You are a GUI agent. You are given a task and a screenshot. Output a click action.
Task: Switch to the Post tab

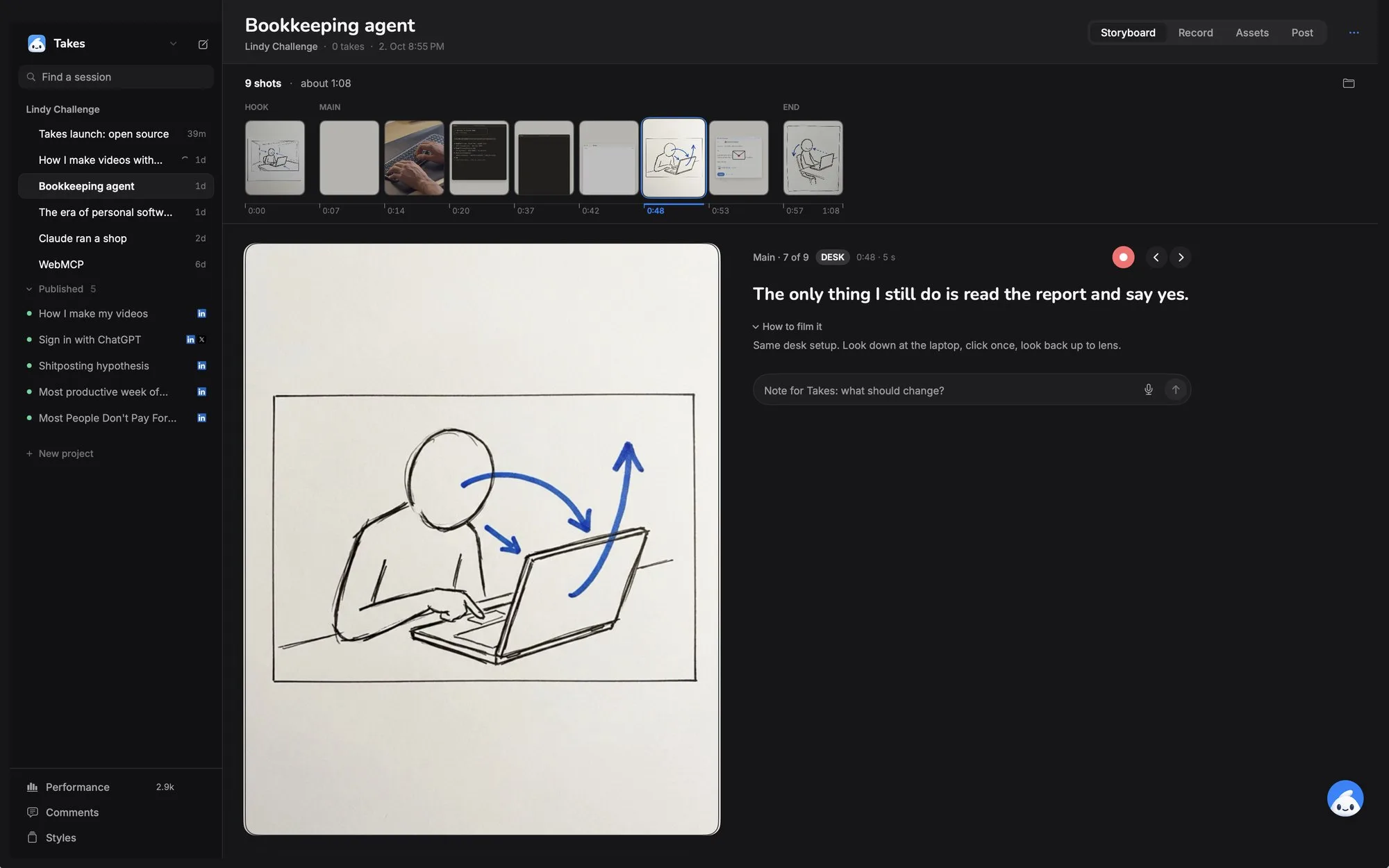[1301, 33]
